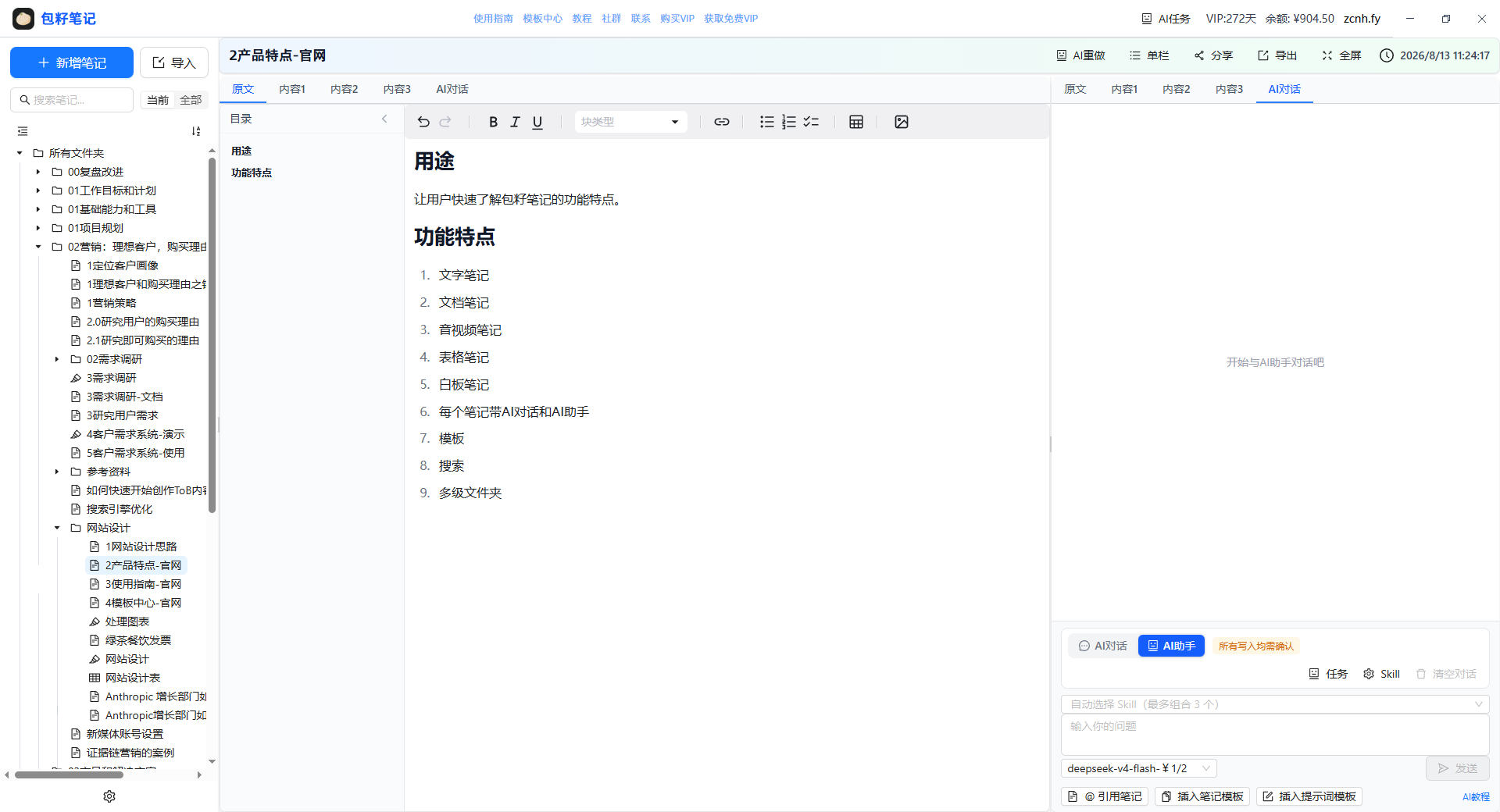The image size is (1500, 812).
Task: Open the 内容3 tab in left editor
Action: (398, 89)
